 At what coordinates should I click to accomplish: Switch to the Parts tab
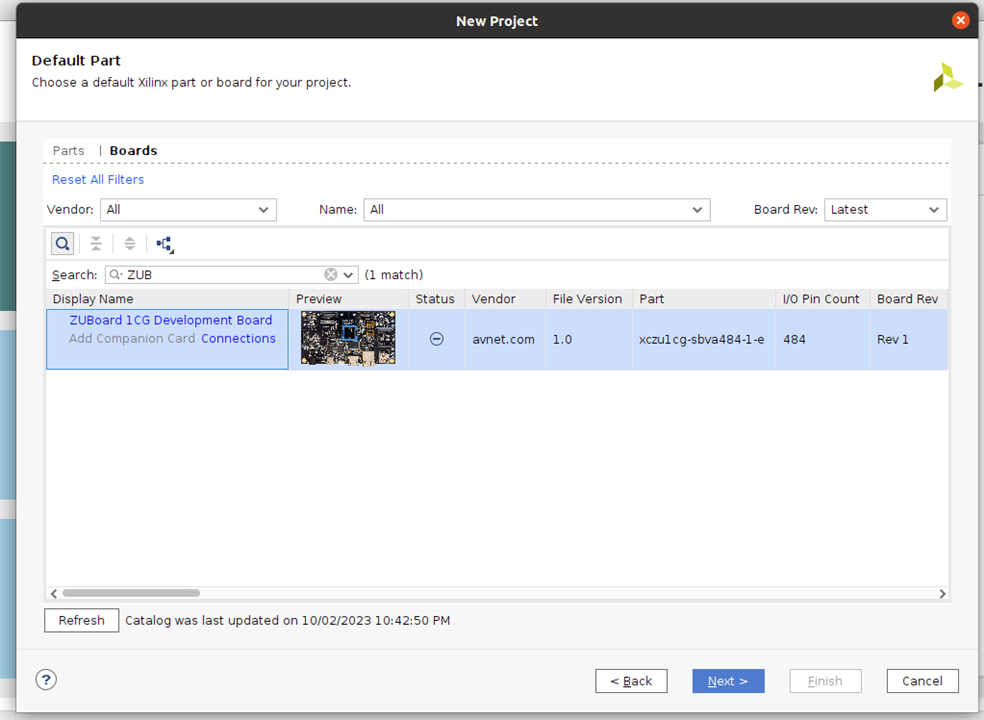tap(69, 151)
